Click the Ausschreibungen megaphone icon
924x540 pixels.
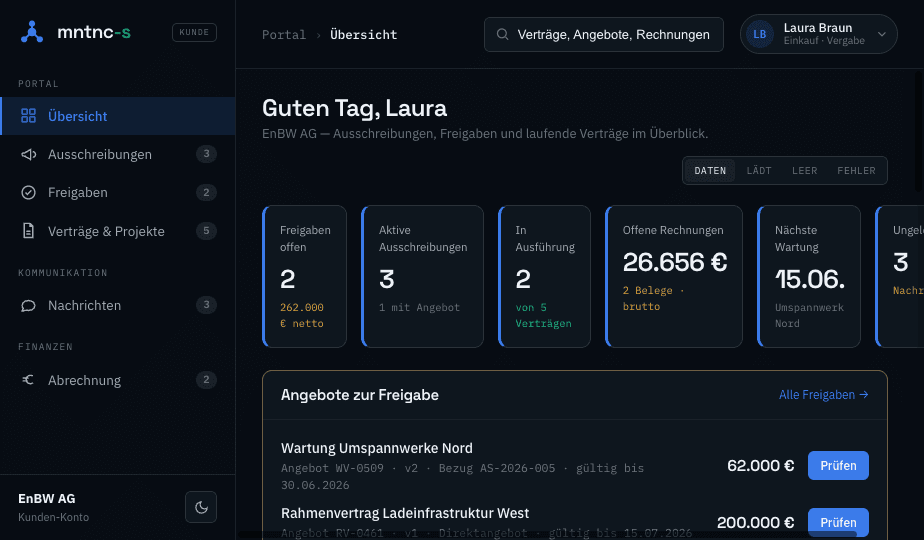(28, 154)
